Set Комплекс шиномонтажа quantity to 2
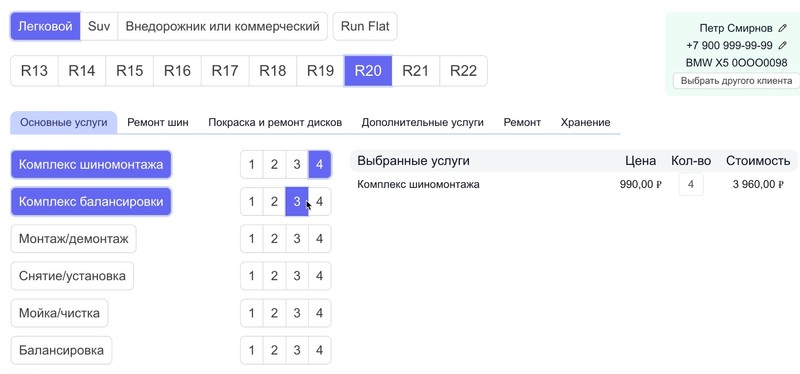The height and width of the screenshot is (374, 800). click(x=274, y=165)
